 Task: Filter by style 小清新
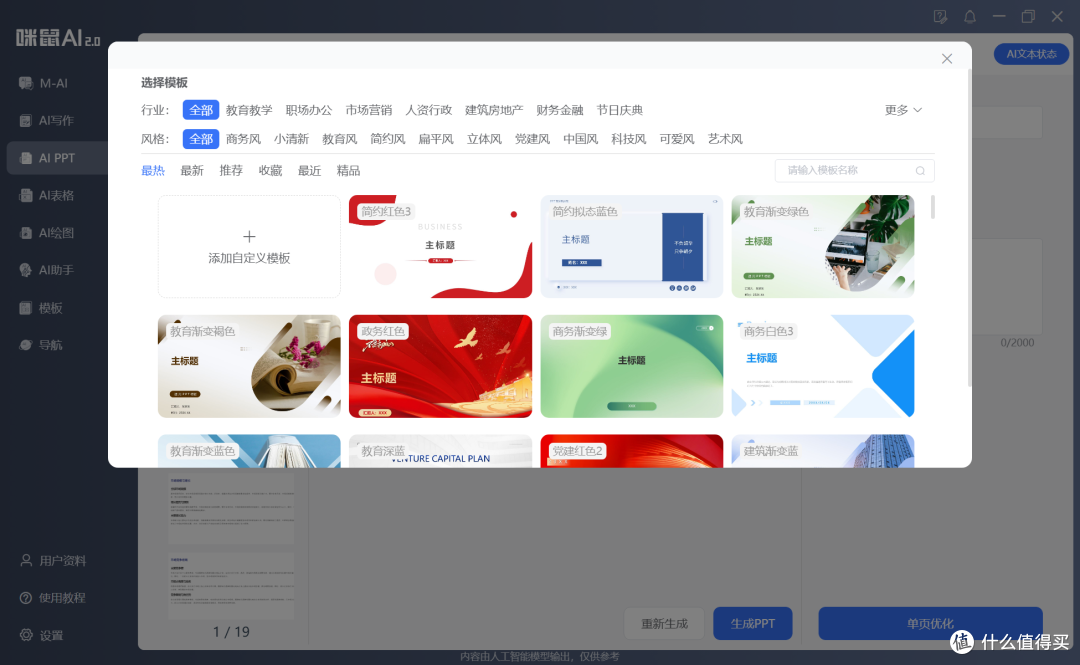point(291,139)
